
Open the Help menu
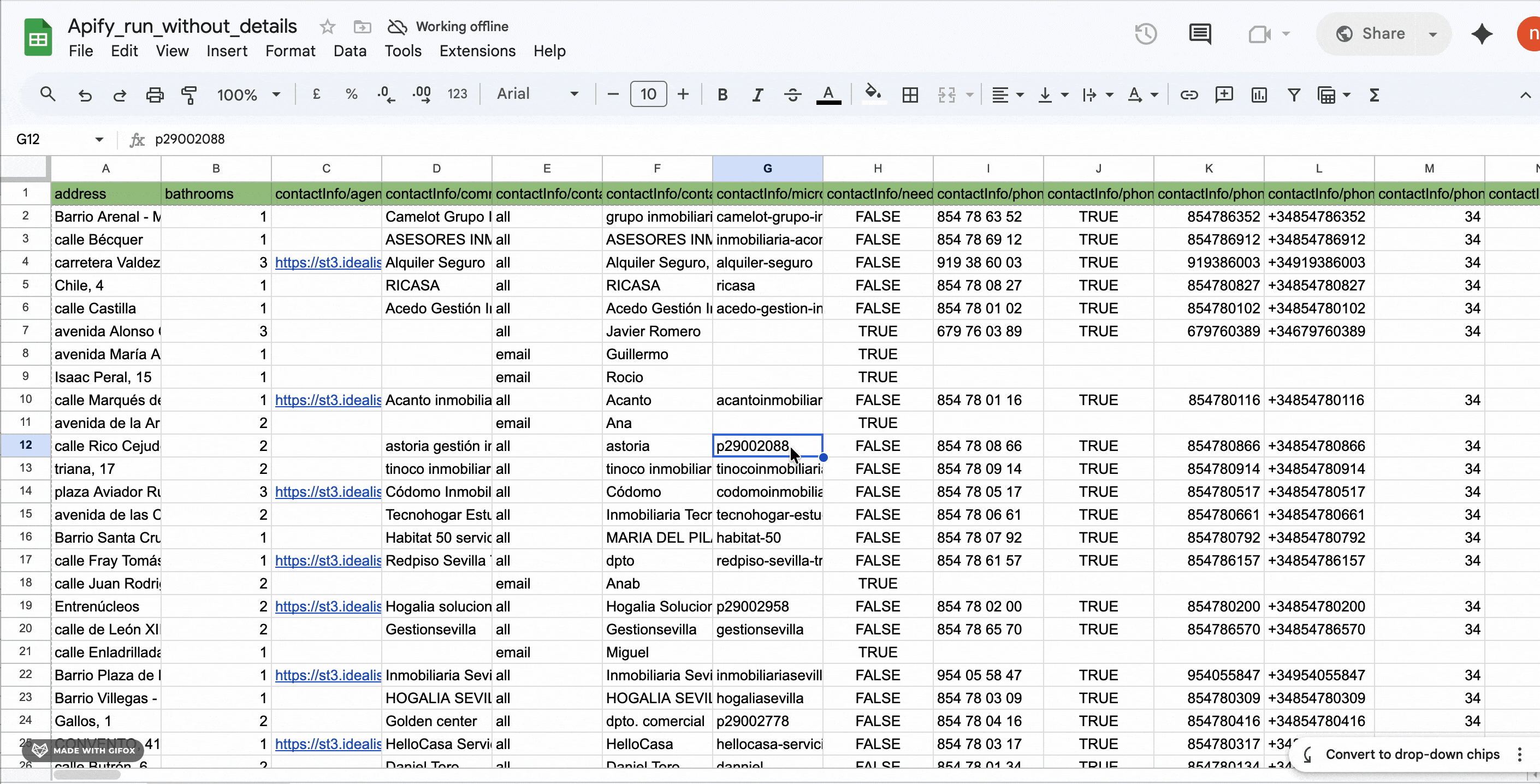pos(549,51)
